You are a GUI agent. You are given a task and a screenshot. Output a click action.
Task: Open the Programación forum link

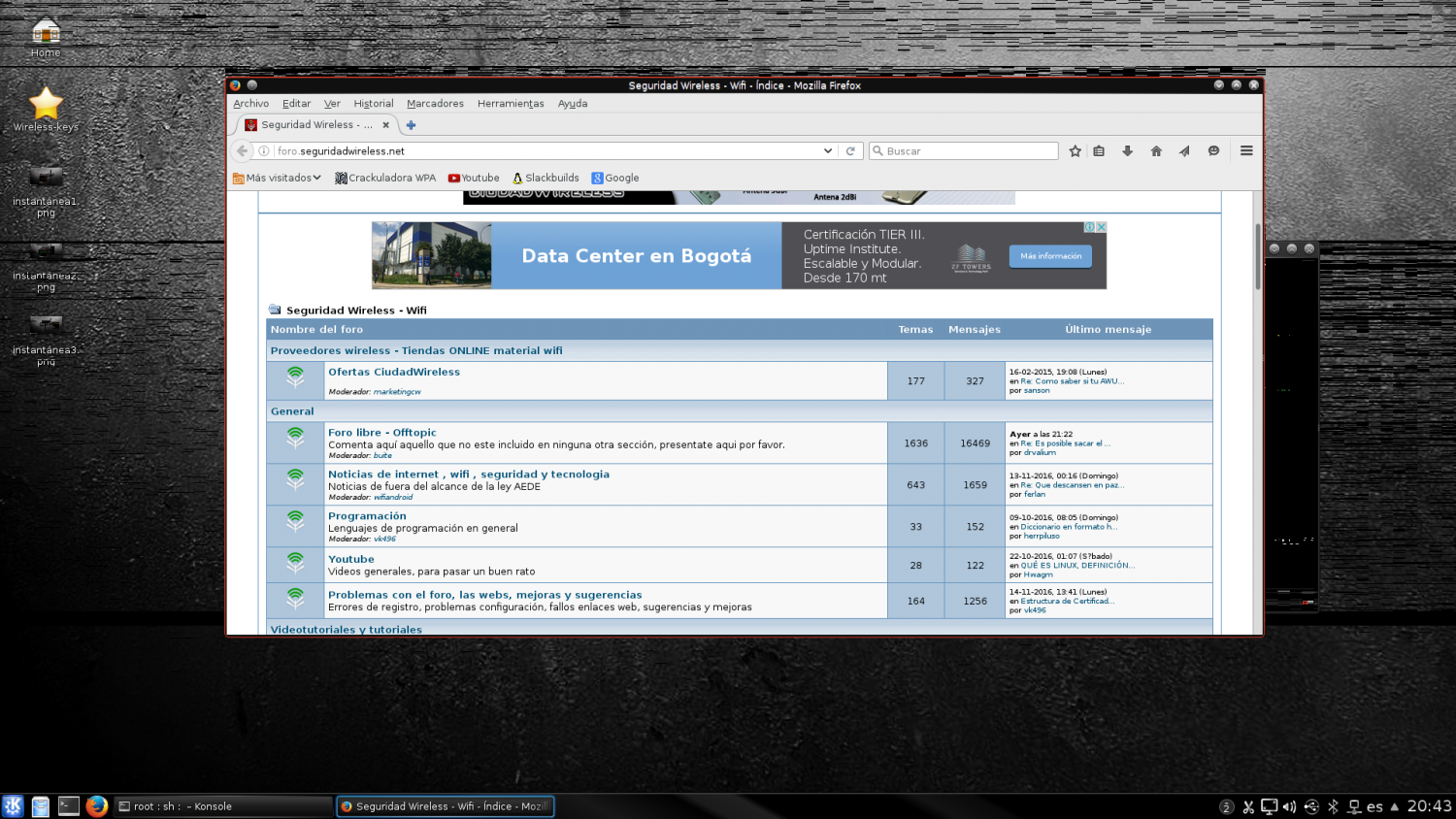(367, 516)
